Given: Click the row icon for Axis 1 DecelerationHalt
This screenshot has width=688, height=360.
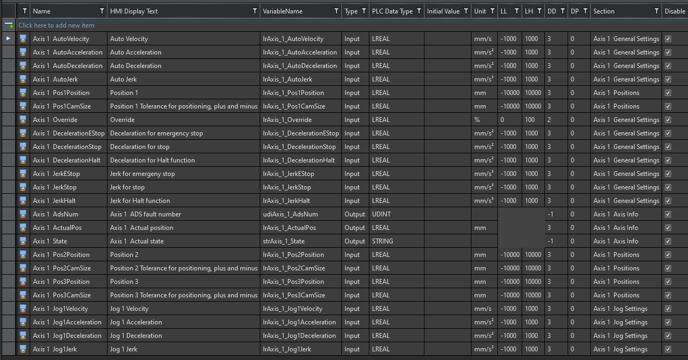Looking at the screenshot, I should click(23, 160).
